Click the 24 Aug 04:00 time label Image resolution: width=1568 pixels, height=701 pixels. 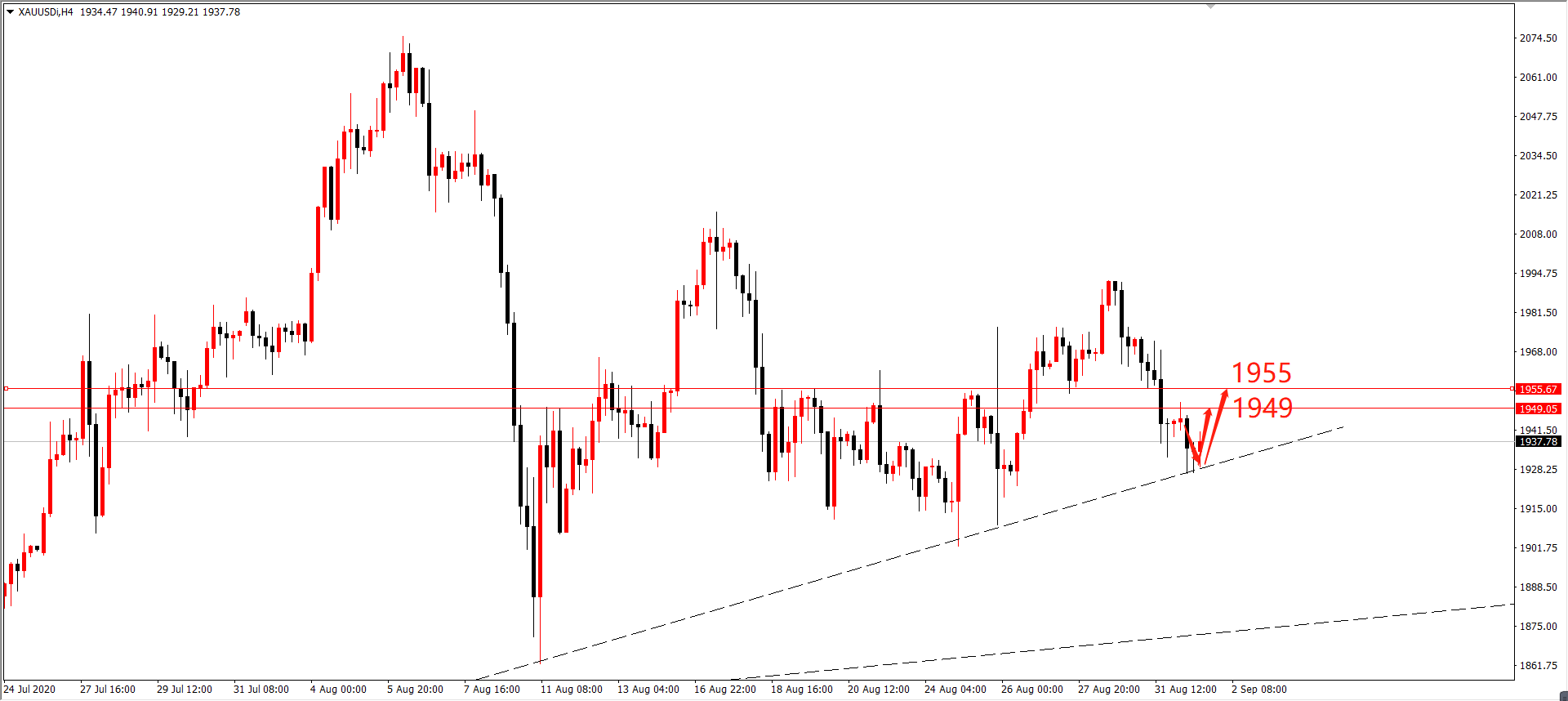click(955, 690)
